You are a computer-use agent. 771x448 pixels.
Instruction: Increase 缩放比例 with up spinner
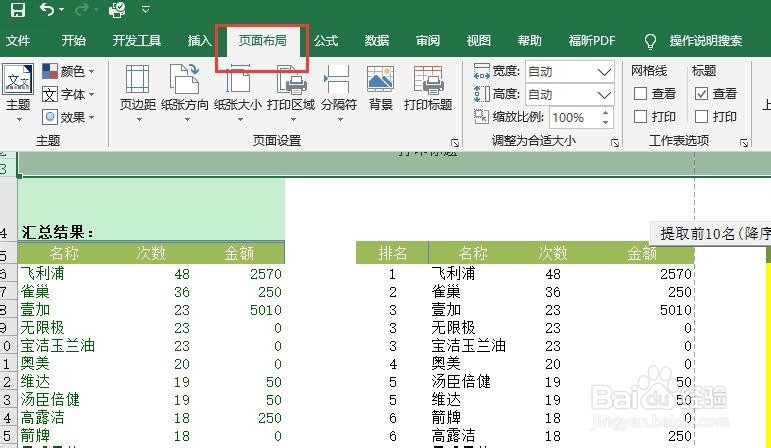pos(606,112)
